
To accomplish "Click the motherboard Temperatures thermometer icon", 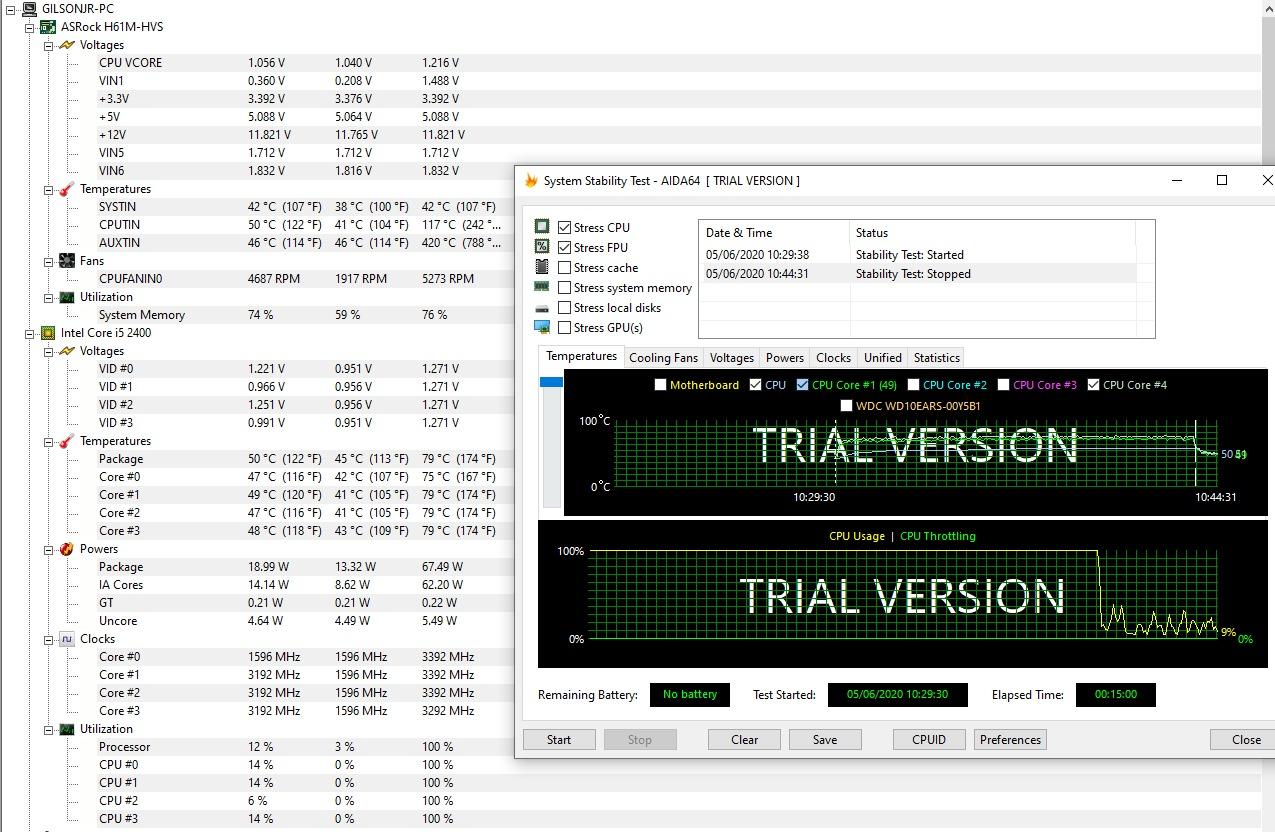I will pyautogui.click(x=67, y=189).
